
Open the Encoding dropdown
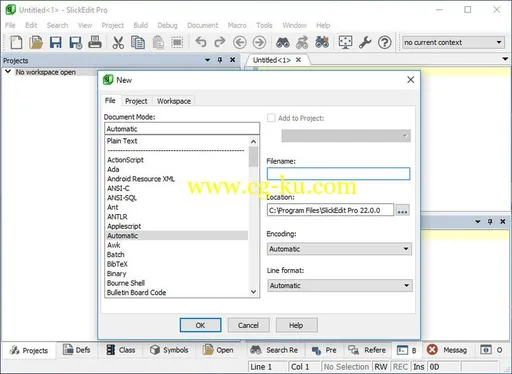[339, 249]
